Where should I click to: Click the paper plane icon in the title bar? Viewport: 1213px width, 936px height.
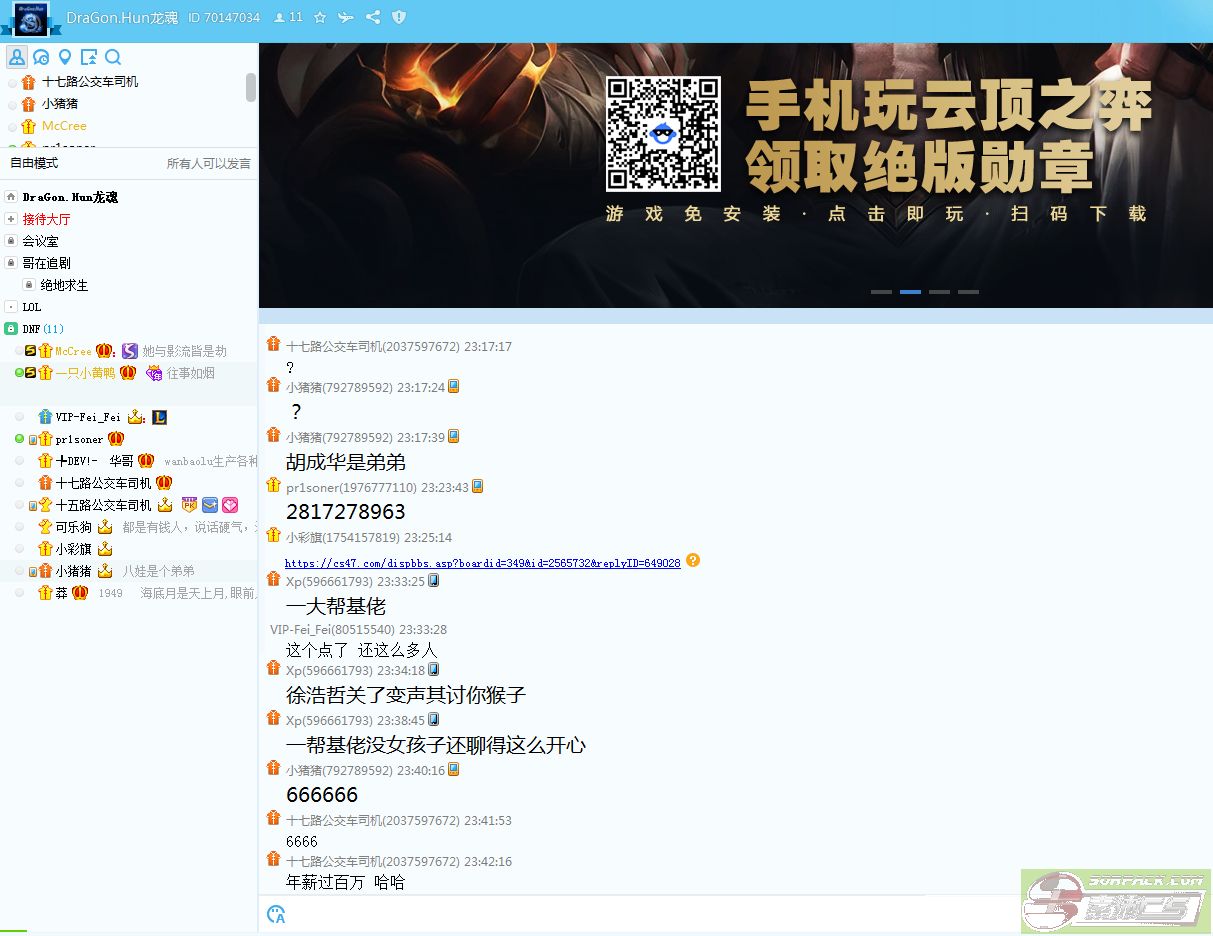coord(345,16)
